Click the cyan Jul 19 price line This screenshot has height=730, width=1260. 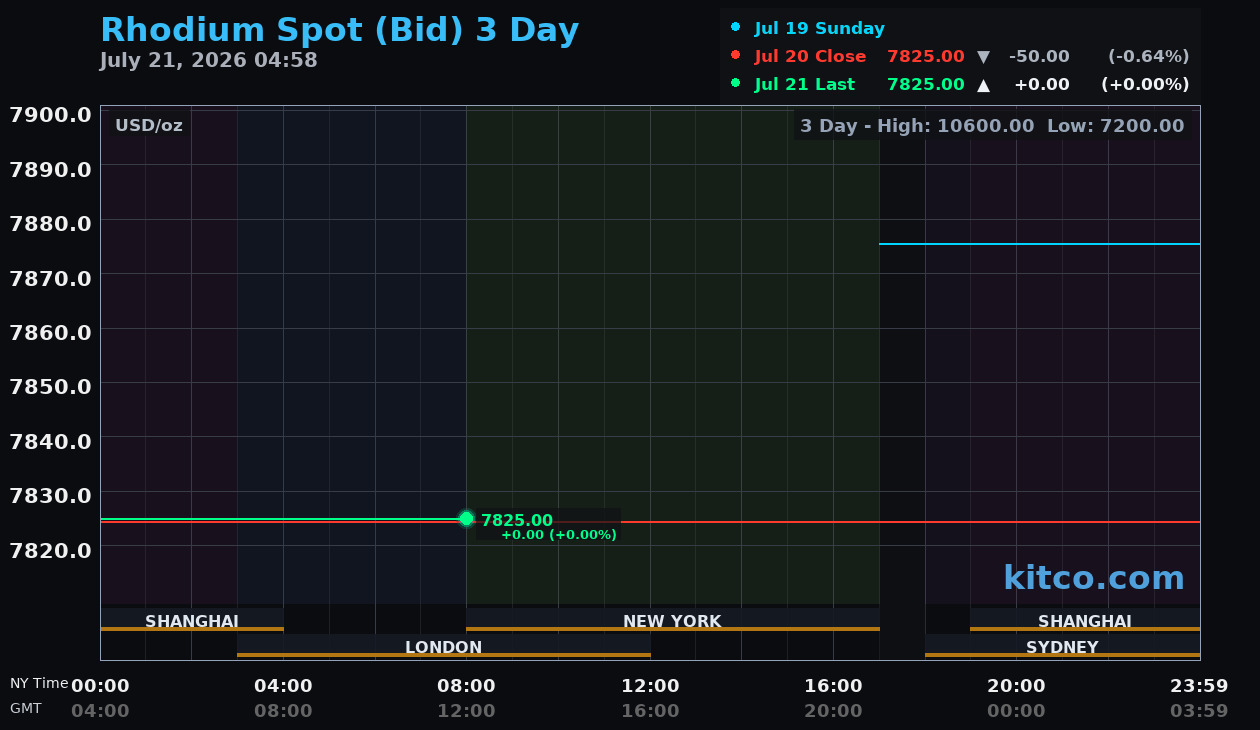[x=1039, y=244]
